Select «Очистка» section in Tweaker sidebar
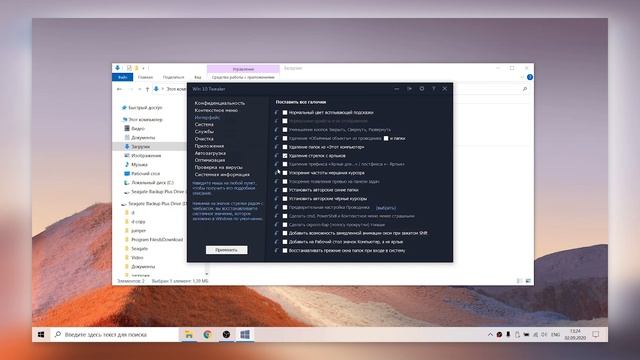 204,139
